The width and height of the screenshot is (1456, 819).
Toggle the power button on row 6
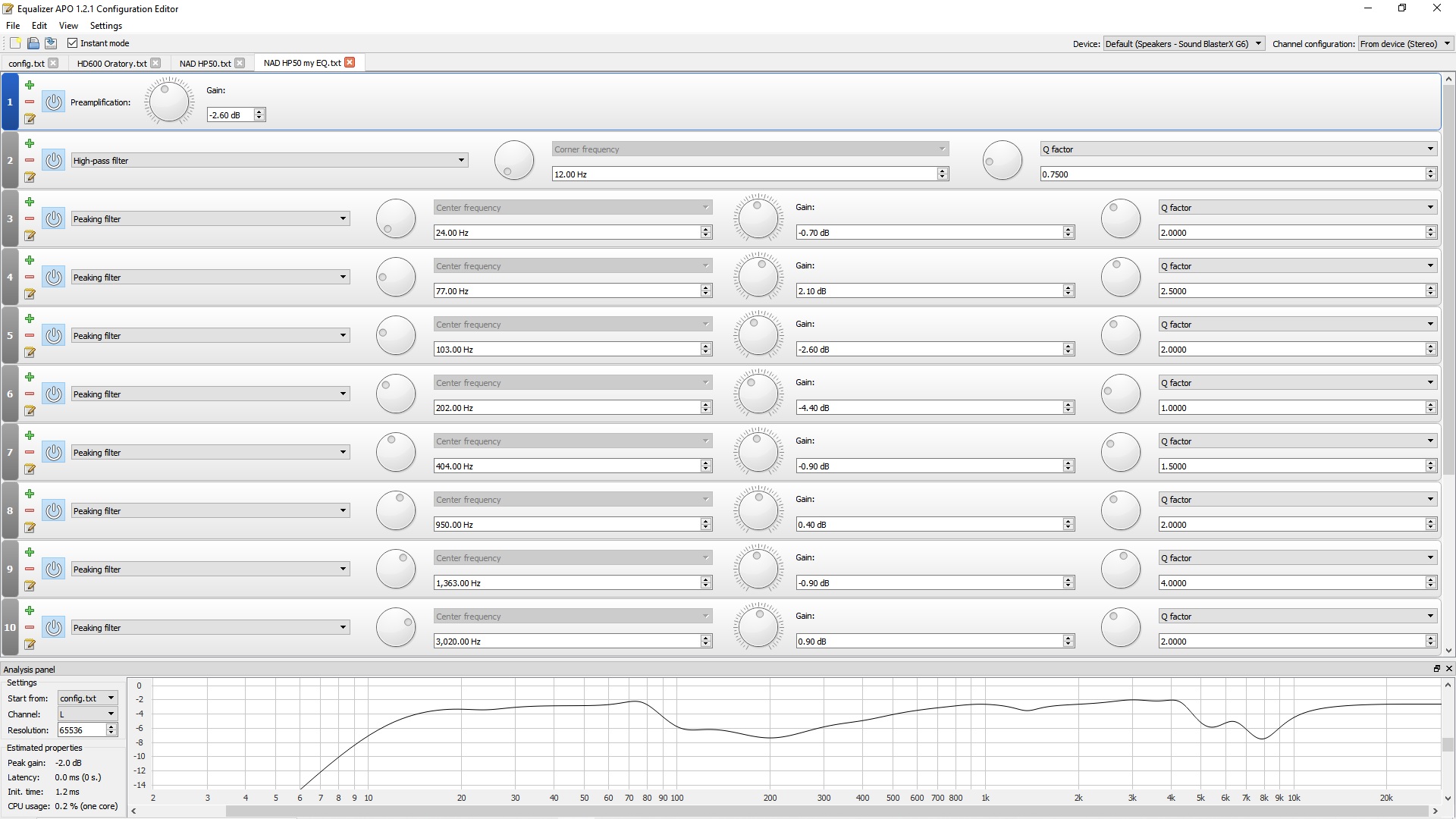[53, 394]
